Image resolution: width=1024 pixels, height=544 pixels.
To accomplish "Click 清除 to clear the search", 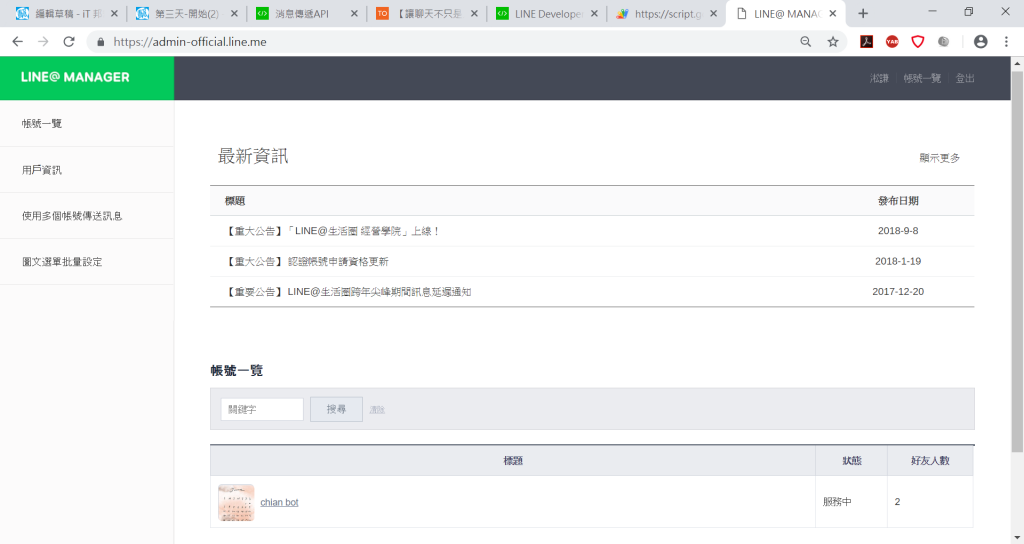I will pyautogui.click(x=377, y=410).
